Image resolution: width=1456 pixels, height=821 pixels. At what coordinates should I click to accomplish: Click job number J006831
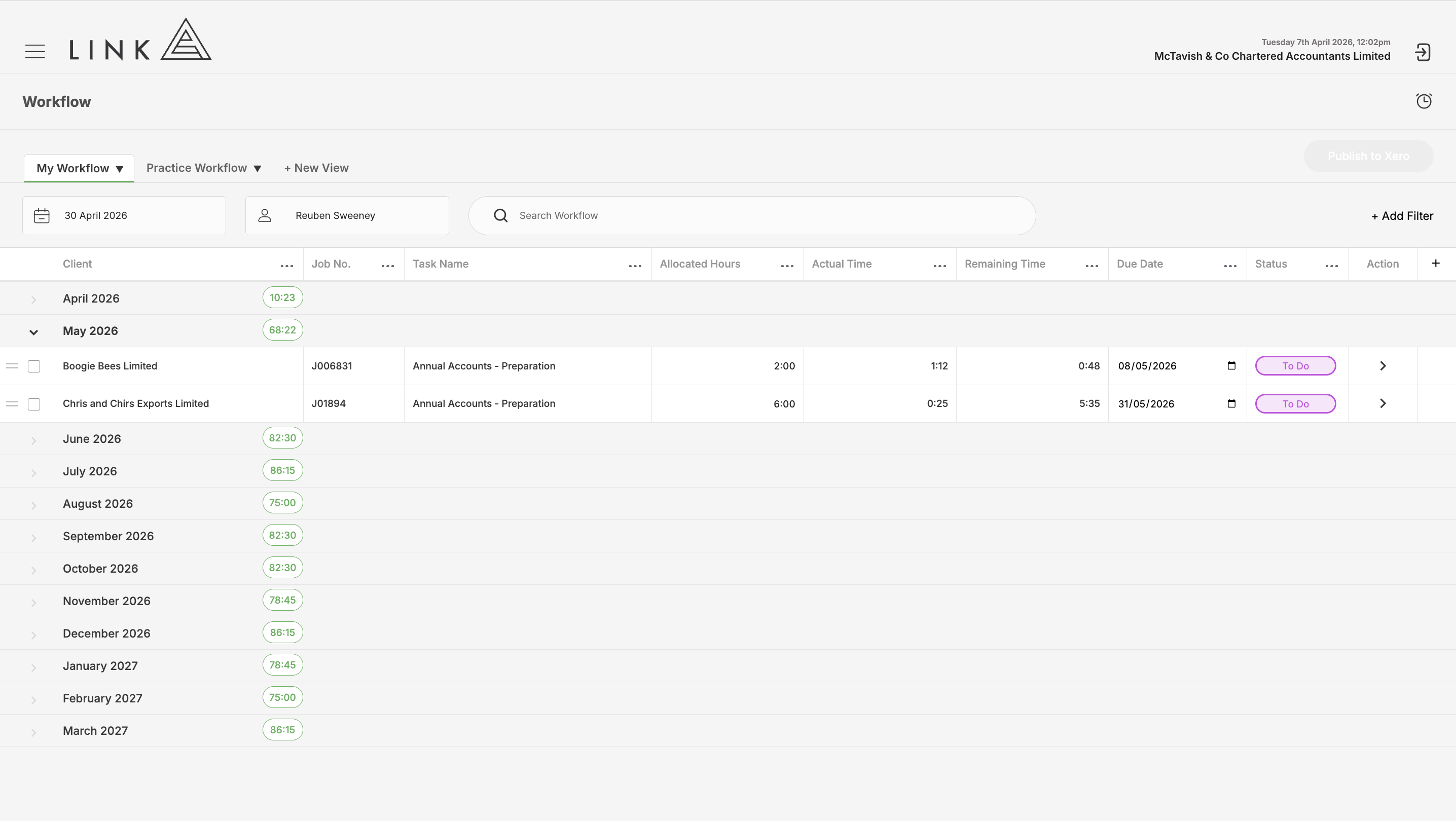[x=332, y=366]
